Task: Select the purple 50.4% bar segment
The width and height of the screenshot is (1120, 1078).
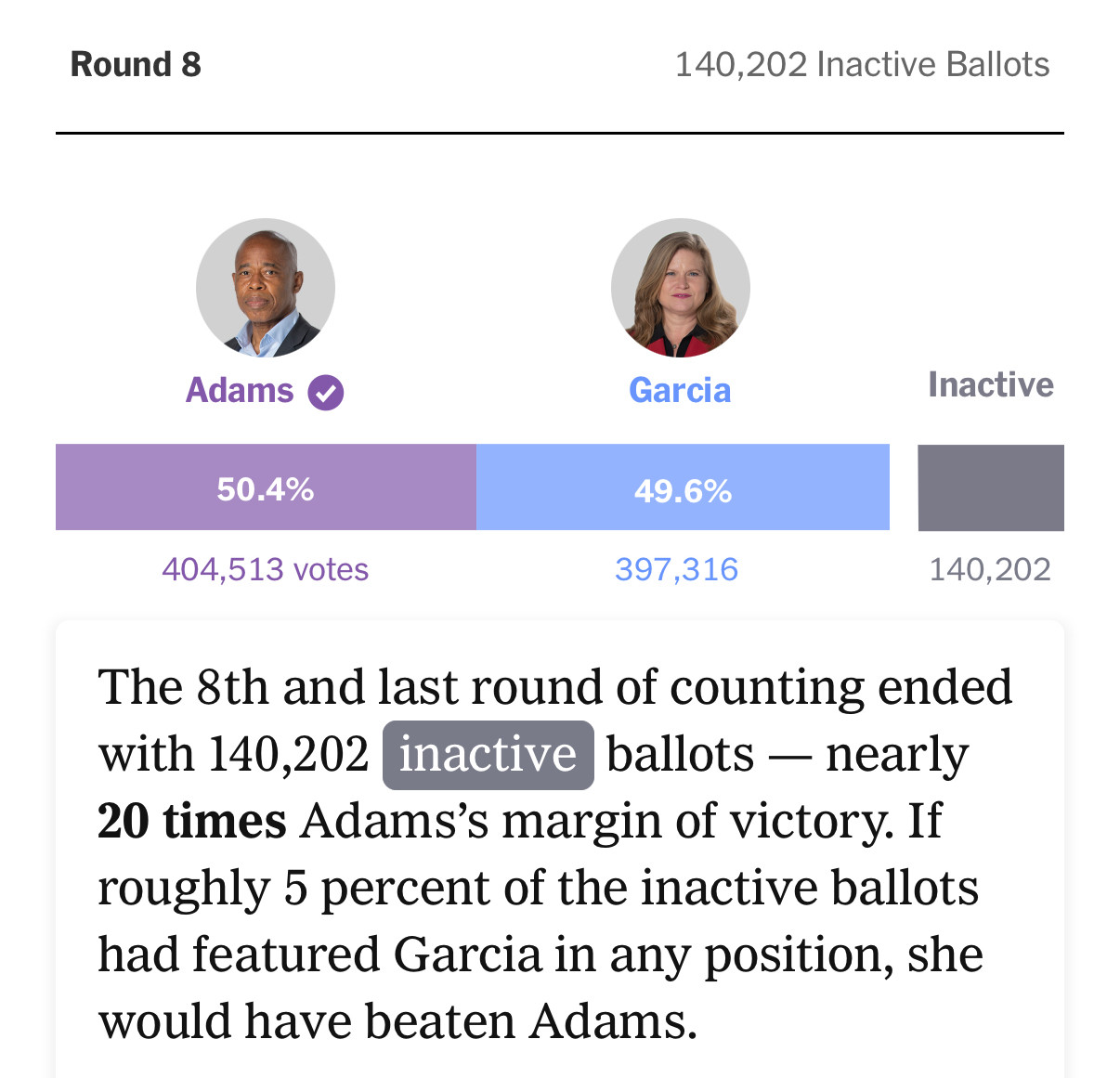Action: pos(266,487)
